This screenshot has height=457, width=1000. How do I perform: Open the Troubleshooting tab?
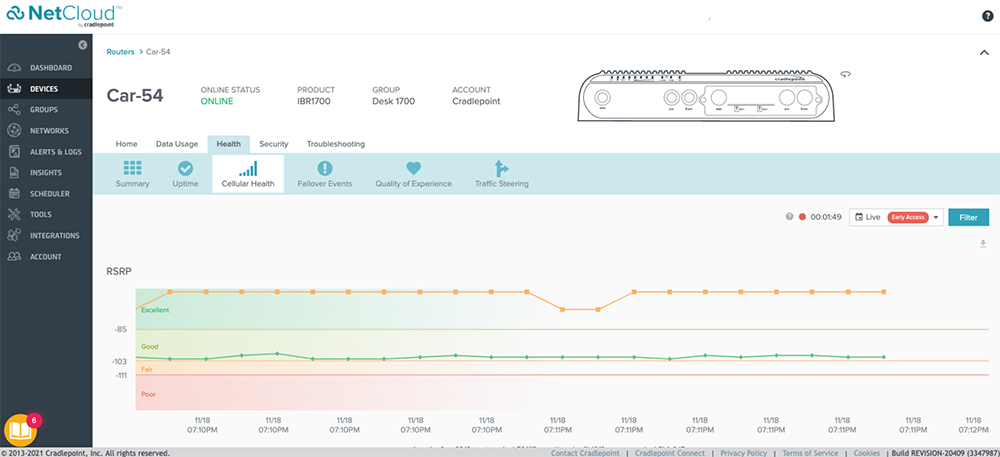335,144
